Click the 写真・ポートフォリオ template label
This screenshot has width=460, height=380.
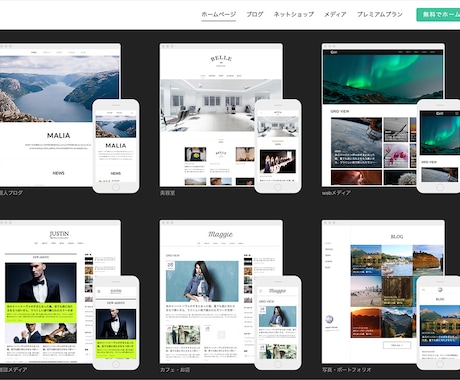346,369
